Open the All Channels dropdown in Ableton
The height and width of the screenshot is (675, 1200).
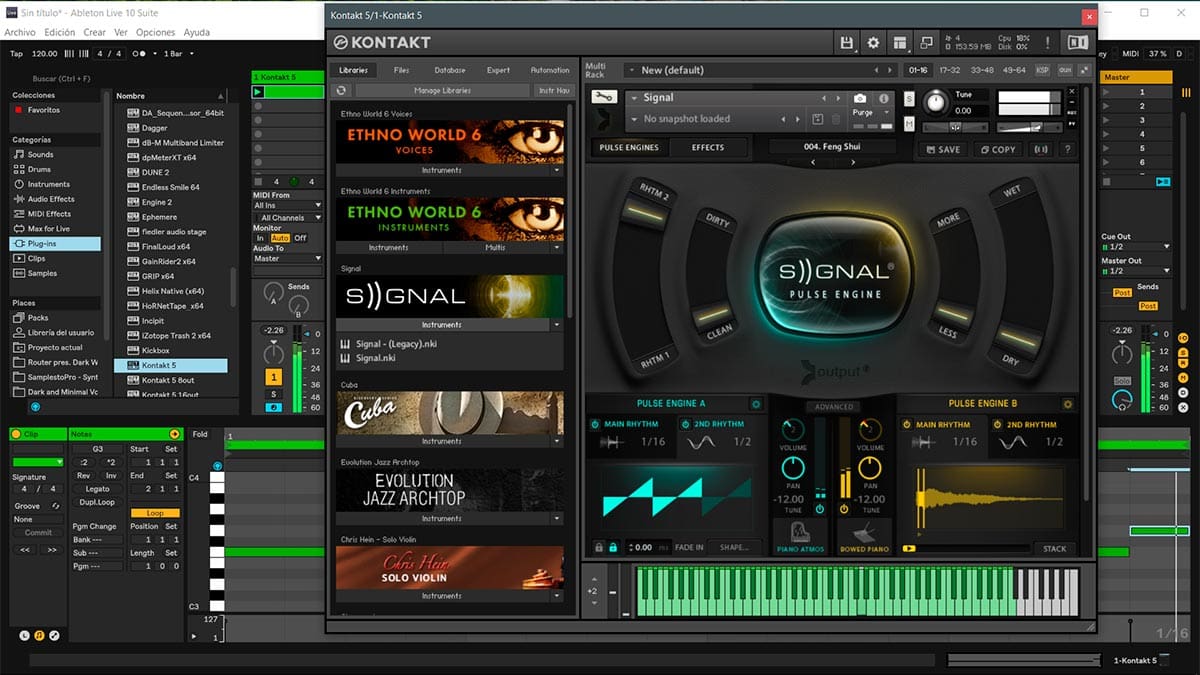tap(288, 217)
